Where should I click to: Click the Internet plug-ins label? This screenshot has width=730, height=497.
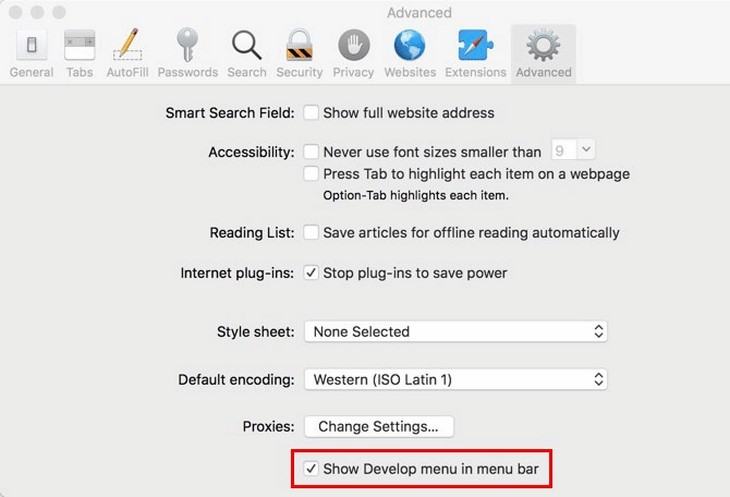(237, 273)
